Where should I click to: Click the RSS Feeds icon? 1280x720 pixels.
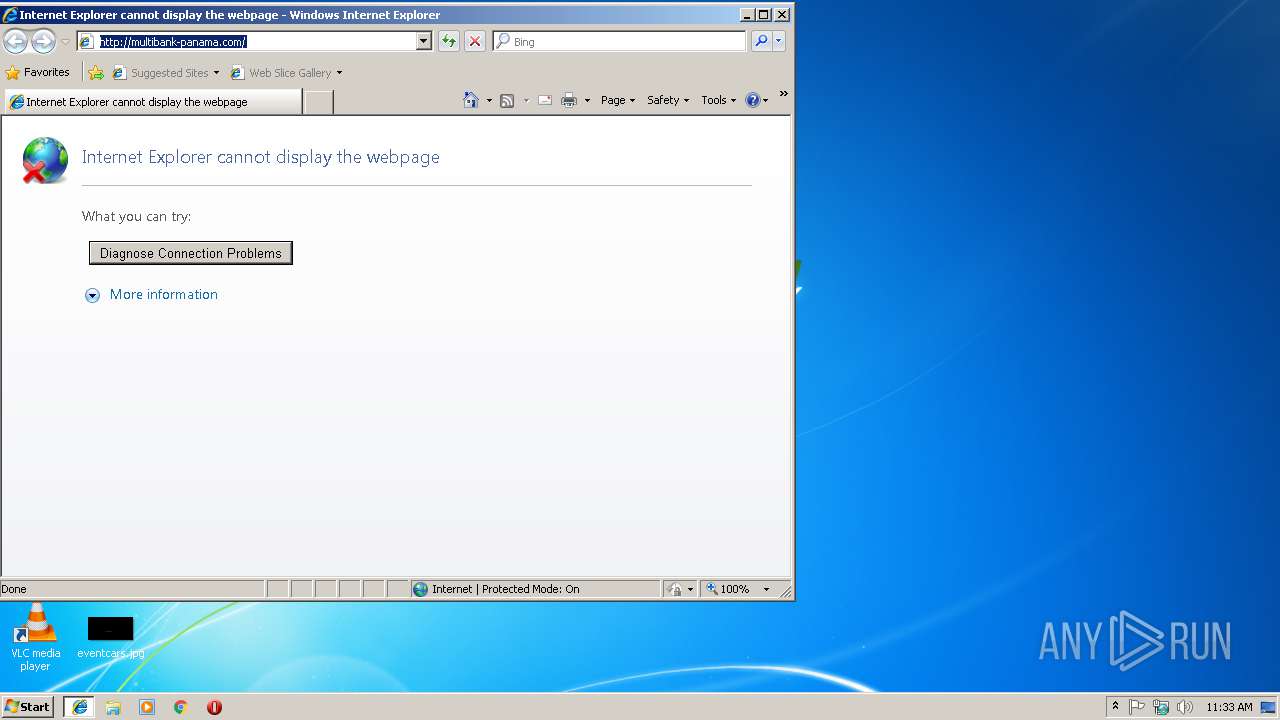click(x=507, y=100)
